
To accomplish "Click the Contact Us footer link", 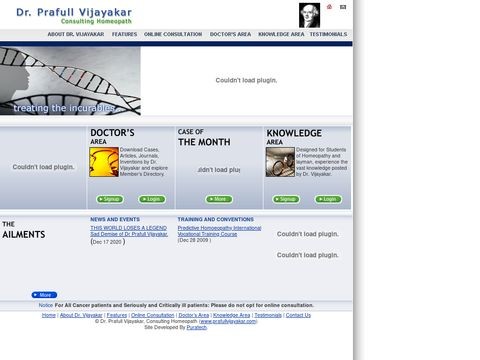I will pyautogui.click(x=298, y=315).
